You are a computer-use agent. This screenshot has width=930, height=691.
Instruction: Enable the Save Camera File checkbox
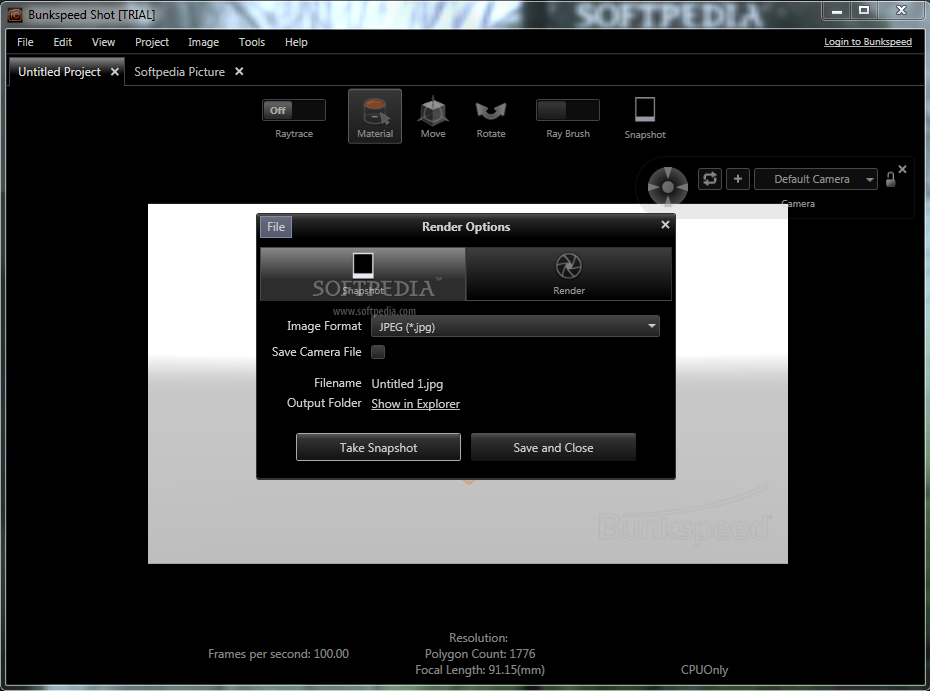[x=378, y=352]
